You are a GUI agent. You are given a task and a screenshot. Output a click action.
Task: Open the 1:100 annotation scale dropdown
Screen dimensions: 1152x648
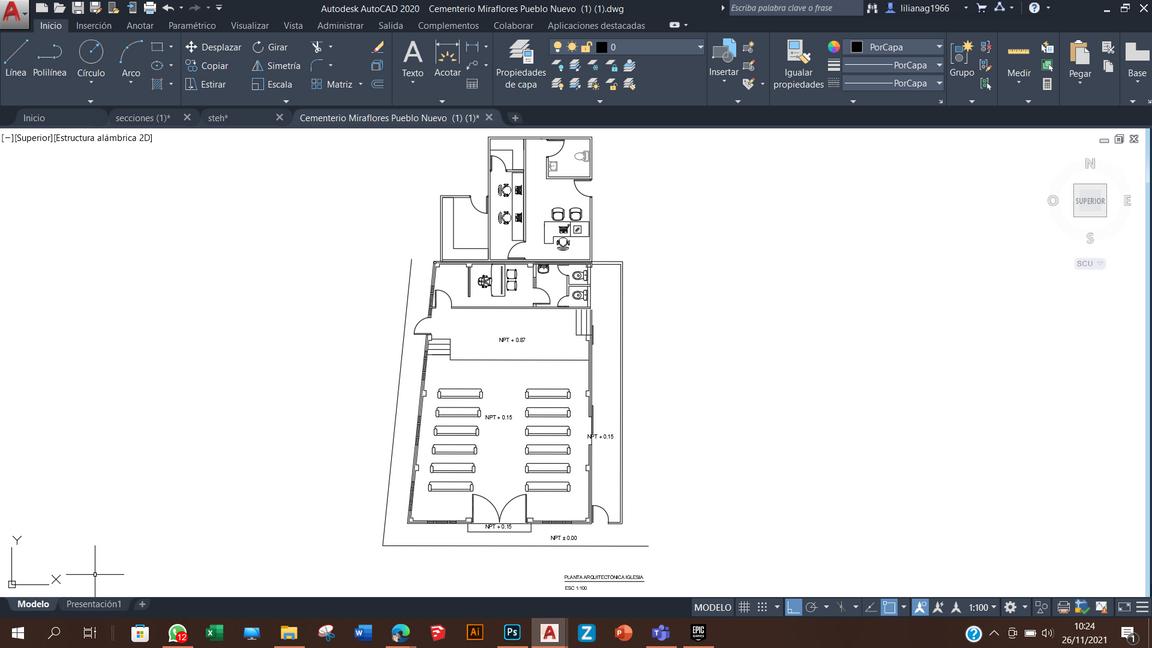pos(982,608)
